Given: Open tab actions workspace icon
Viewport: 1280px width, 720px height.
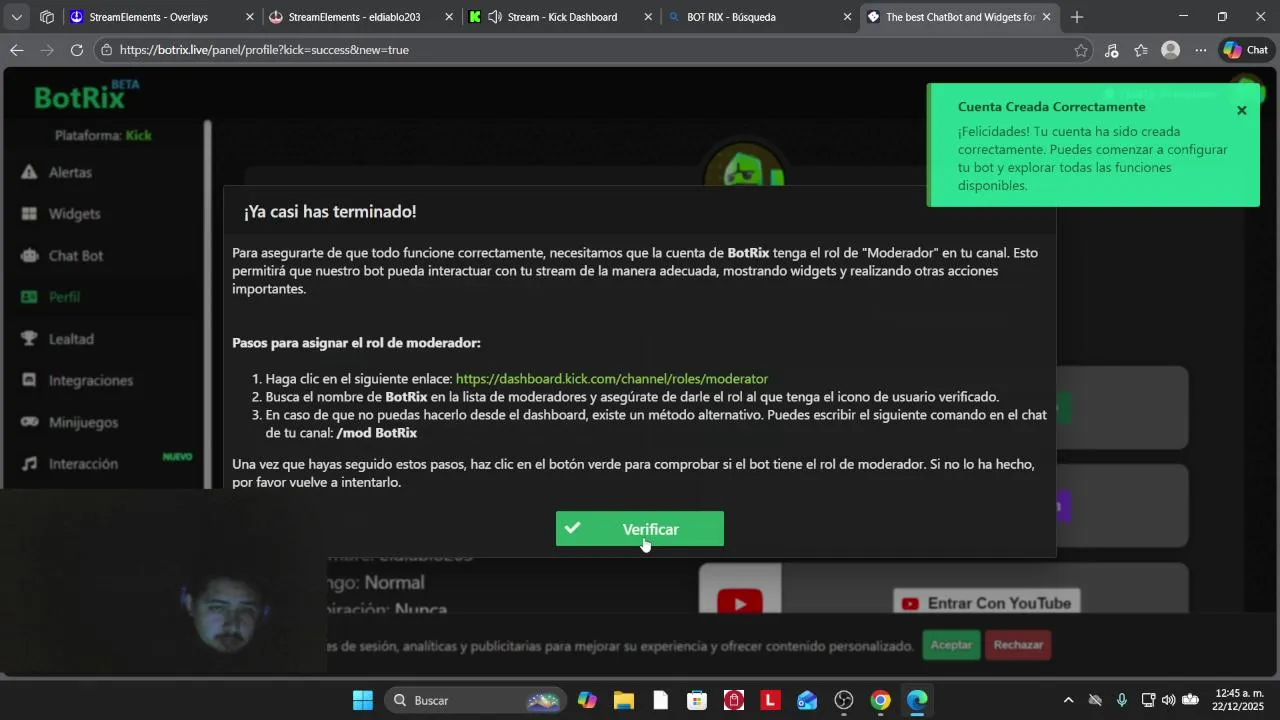Looking at the screenshot, I should [47, 17].
